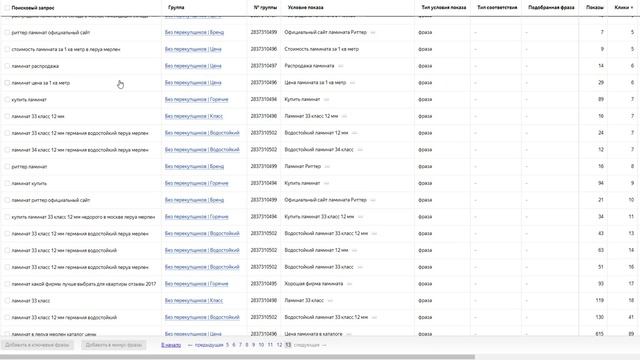This screenshot has width=640, height=360.
Task: Click the icon next to 'Ламинат Риттер' condition
Action: 327,167
